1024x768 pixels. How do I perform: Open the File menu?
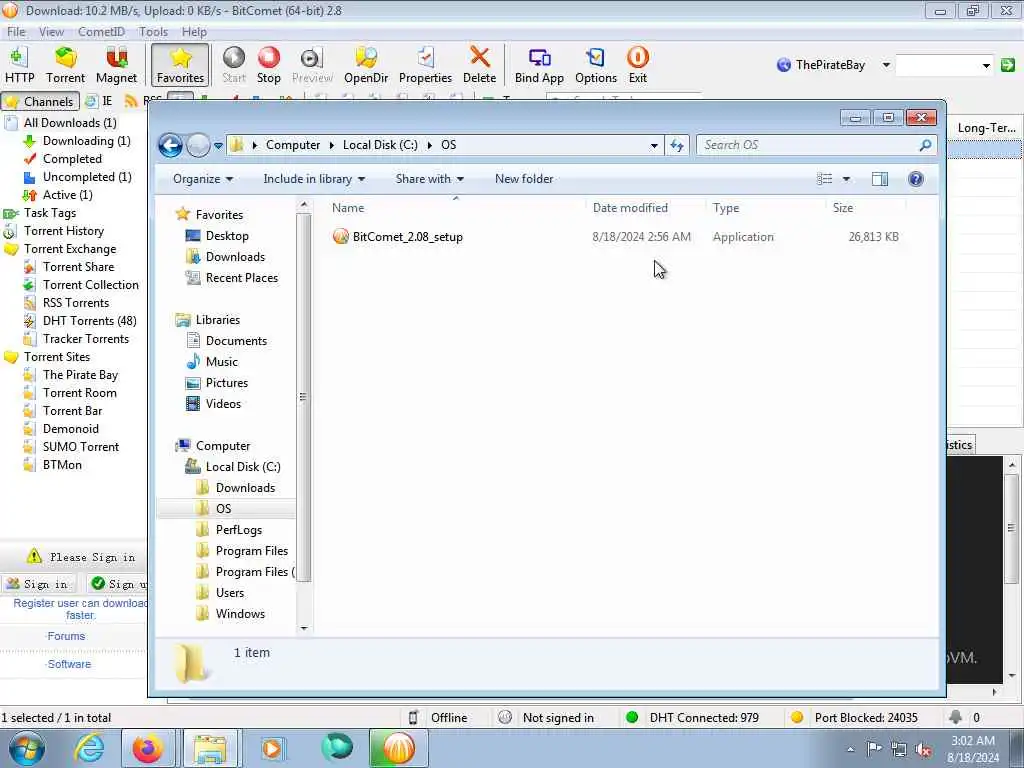pyautogui.click(x=16, y=31)
